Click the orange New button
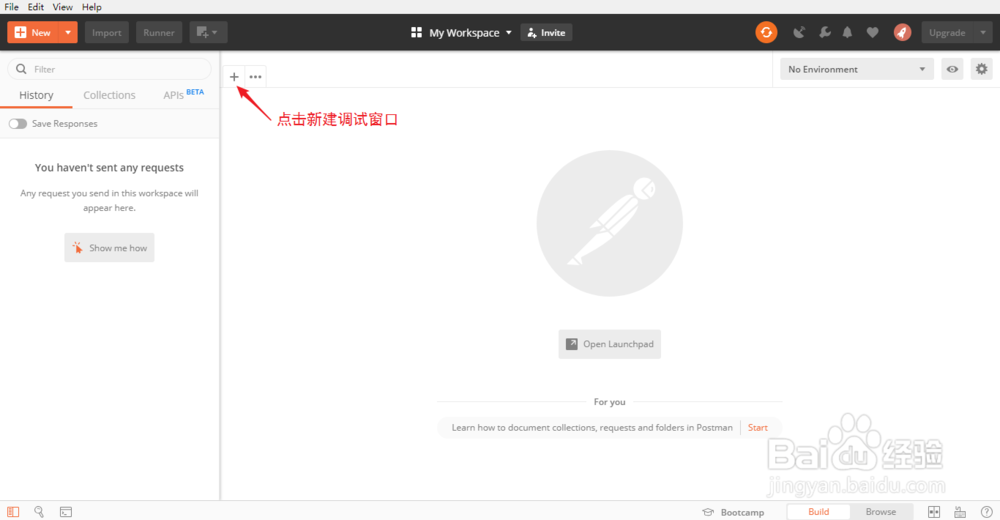Image resolution: width=1000 pixels, height=520 pixels. (x=33, y=33)
